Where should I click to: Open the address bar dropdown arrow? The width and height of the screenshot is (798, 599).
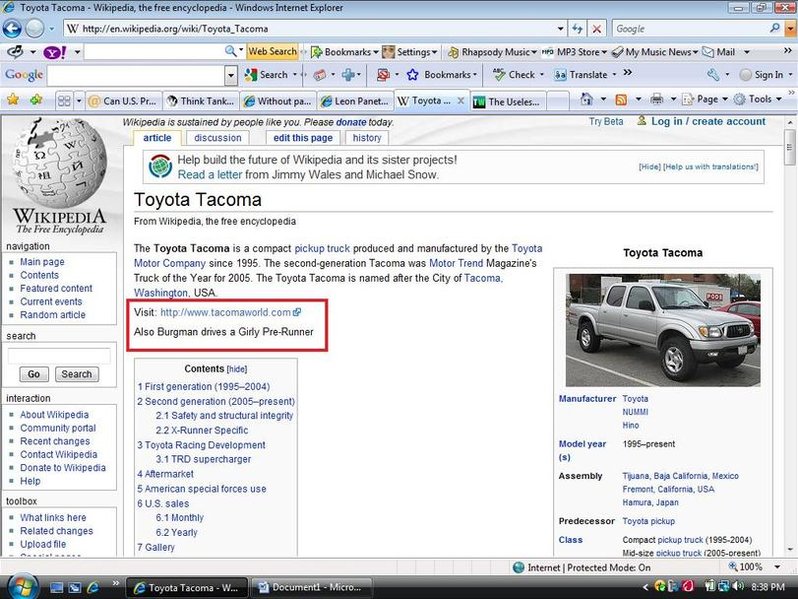click(560, 28)
